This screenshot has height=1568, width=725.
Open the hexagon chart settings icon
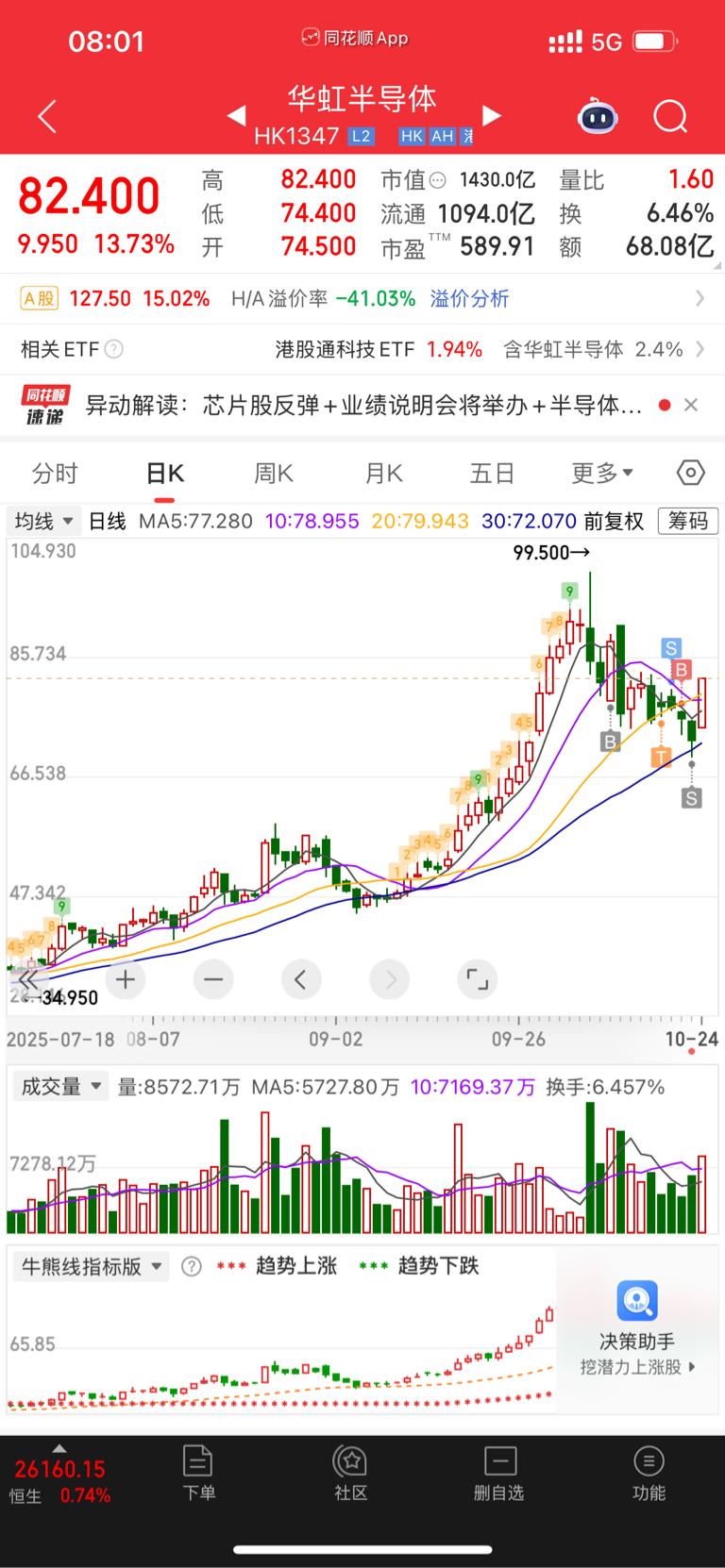click(x=691, y=473)
